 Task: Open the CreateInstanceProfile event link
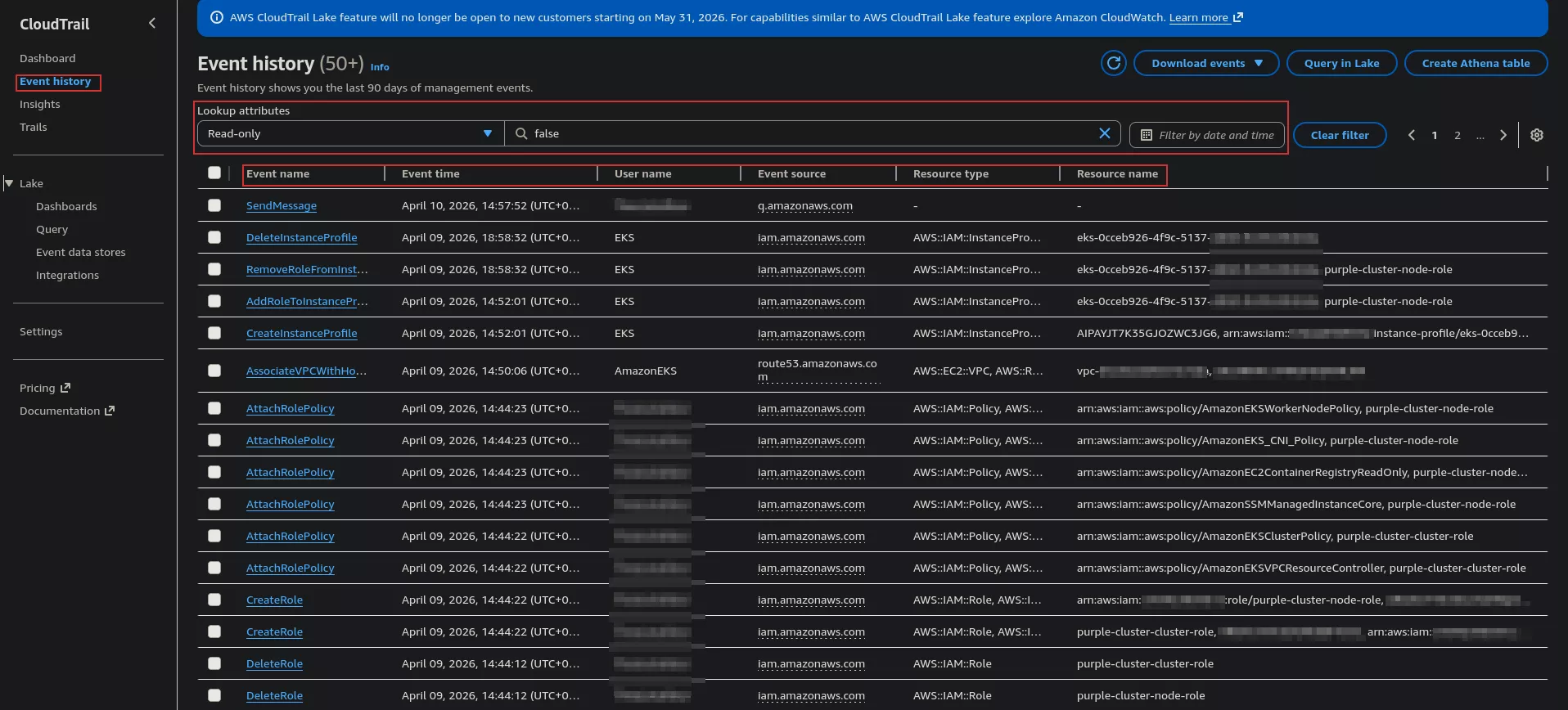tap(302, 333)
